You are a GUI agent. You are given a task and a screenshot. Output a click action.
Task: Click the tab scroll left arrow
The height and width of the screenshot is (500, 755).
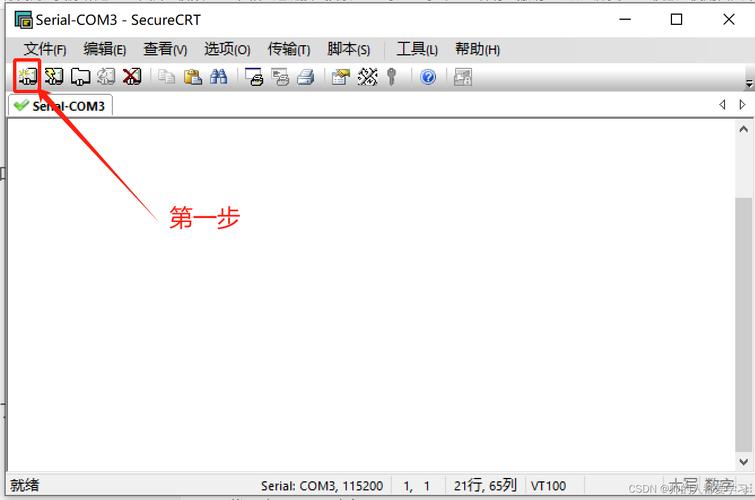pyautogui.click(x=722, y=105)
